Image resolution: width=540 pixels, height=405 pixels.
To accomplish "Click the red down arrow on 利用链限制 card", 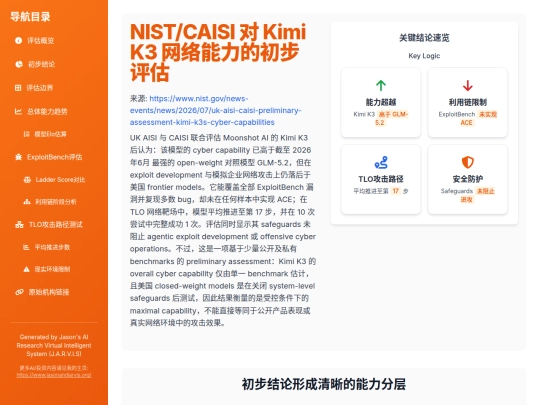I will (468, 85).
